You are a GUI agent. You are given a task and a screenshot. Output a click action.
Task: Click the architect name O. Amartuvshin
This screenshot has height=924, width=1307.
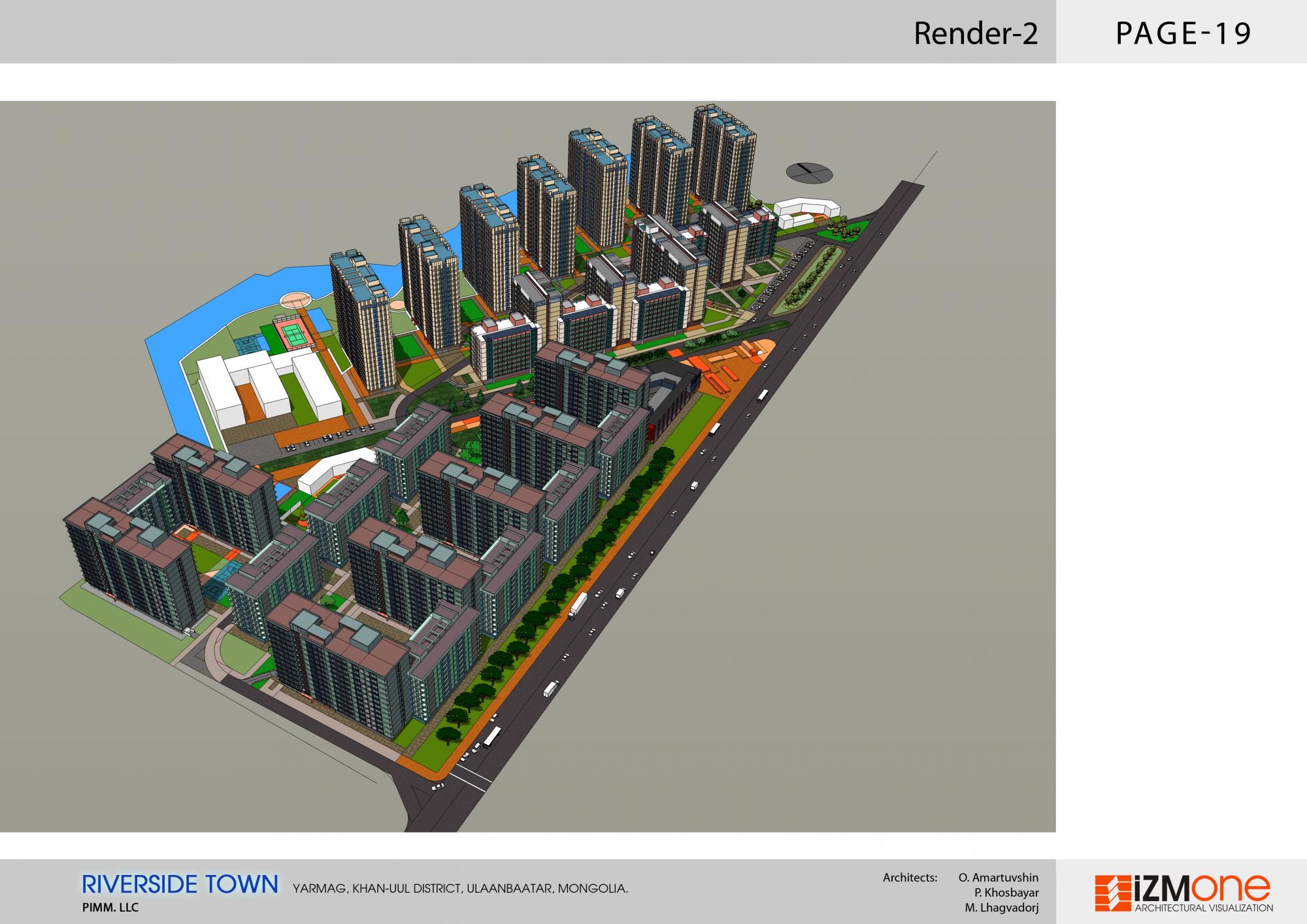pyautogui.click(x=999, y=878)
